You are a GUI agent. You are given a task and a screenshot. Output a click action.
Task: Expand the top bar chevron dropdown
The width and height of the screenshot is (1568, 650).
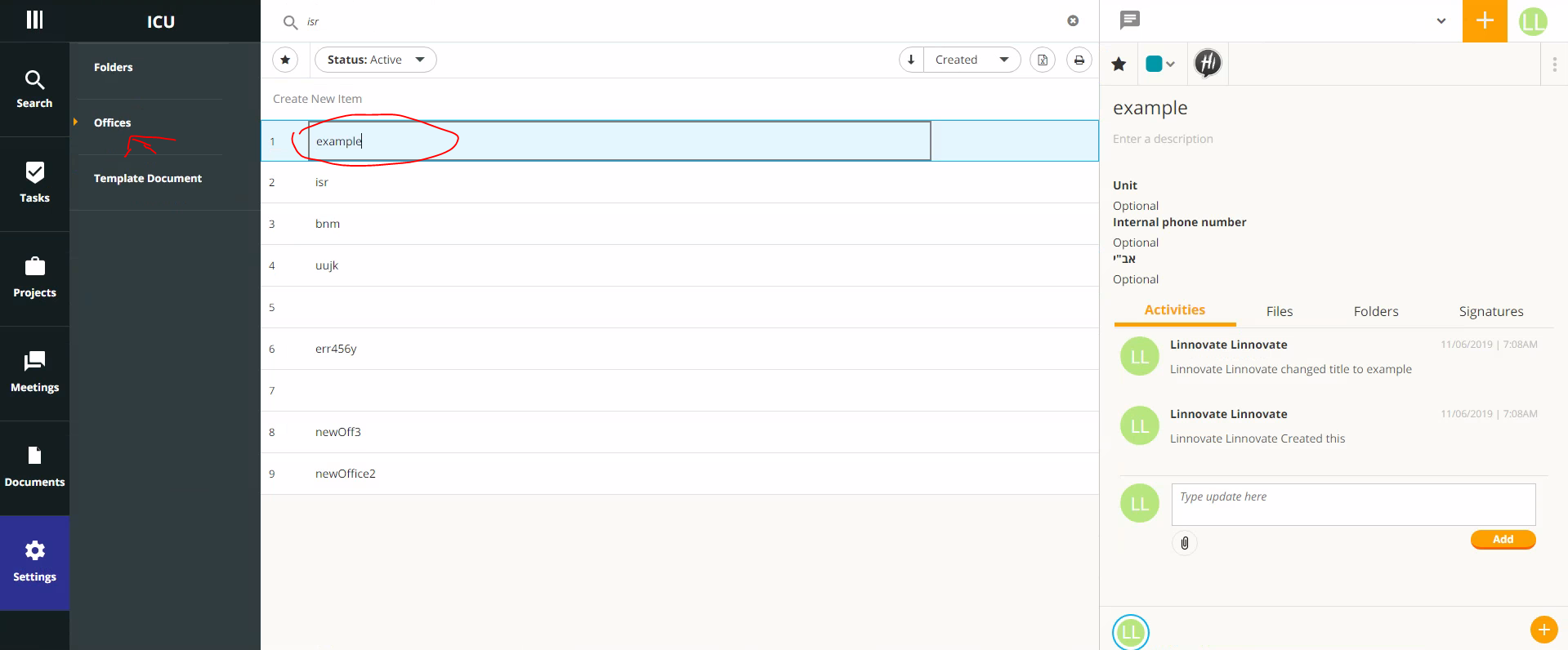[1441, 21]
